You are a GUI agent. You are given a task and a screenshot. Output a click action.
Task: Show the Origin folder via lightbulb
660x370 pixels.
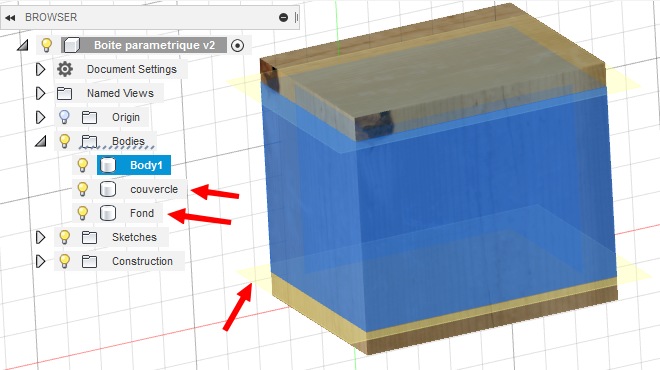[x=64, y=117]
